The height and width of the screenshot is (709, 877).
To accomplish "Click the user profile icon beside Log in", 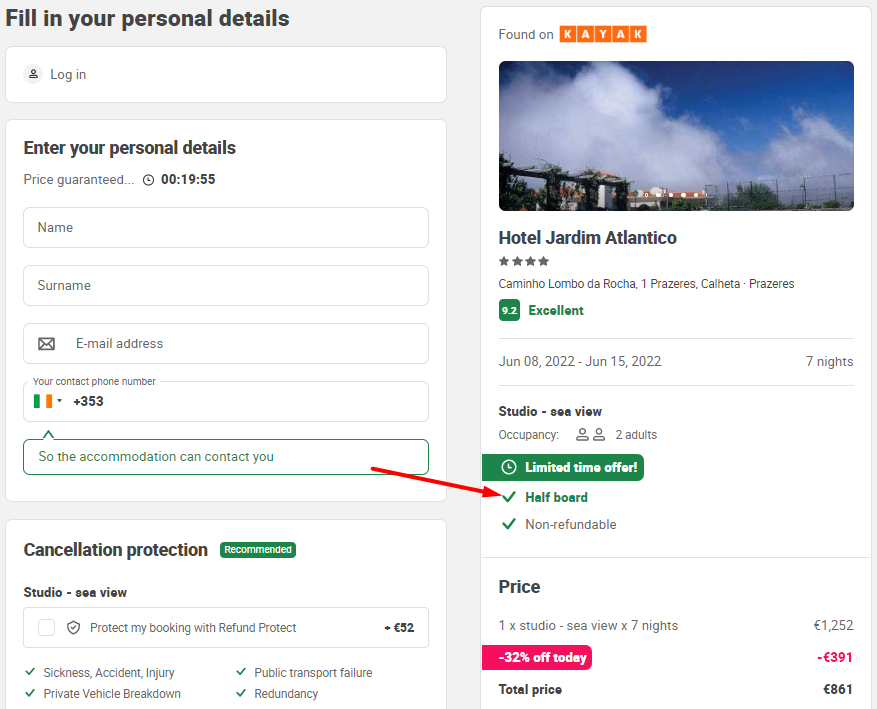I will (x=34, y=74).
